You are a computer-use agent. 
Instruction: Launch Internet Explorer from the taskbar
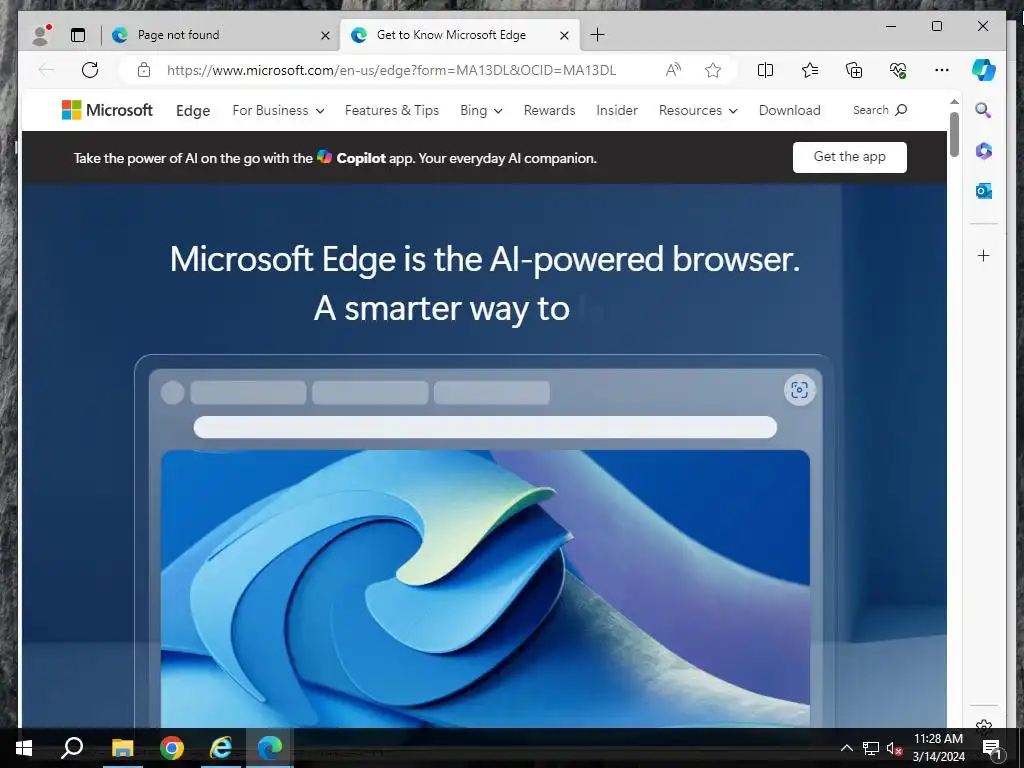click(221, 748)
